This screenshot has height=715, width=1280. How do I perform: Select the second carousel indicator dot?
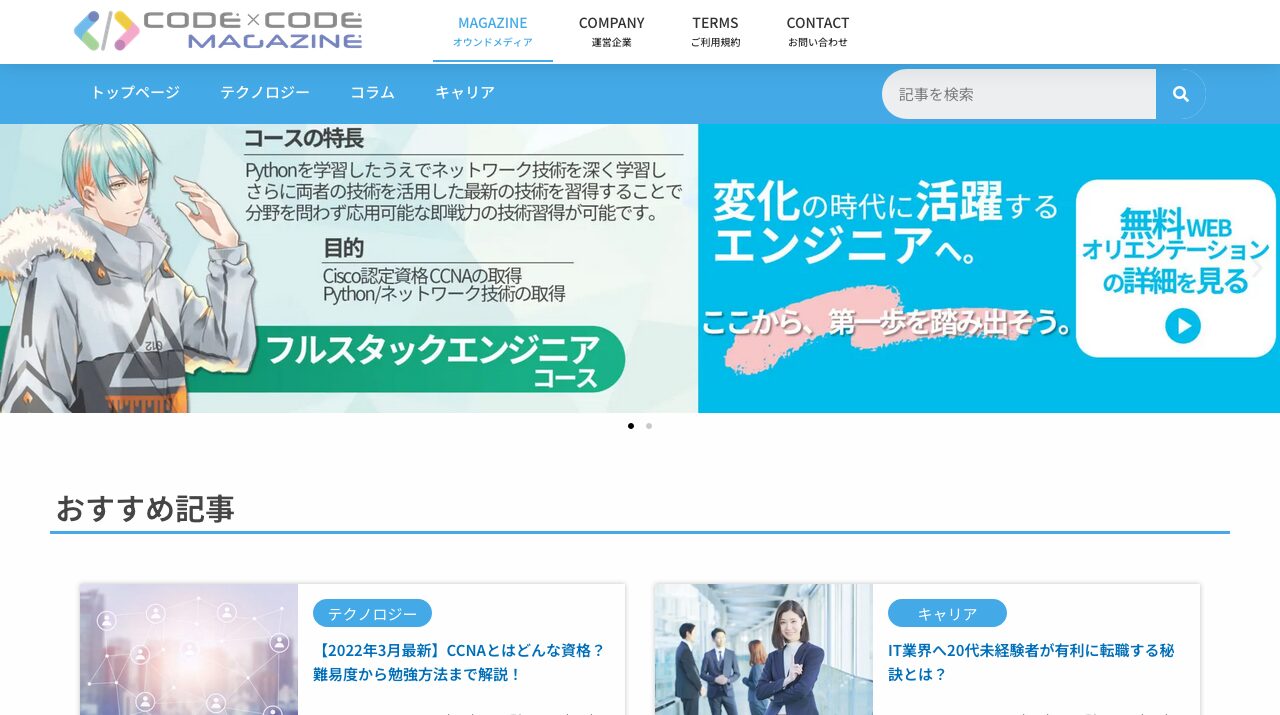[x=649, y=425]
